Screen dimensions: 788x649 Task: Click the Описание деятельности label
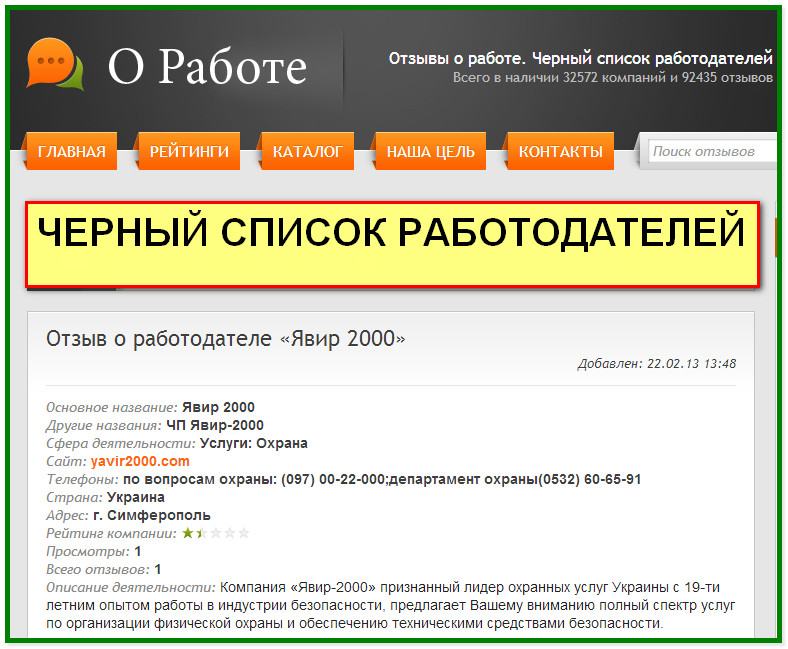131,587
